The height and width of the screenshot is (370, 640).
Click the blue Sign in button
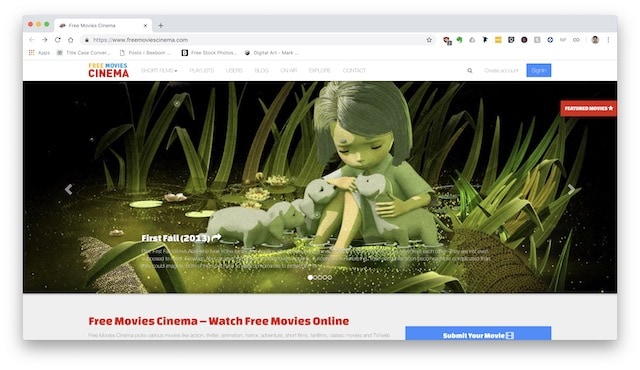pos(539,70)
